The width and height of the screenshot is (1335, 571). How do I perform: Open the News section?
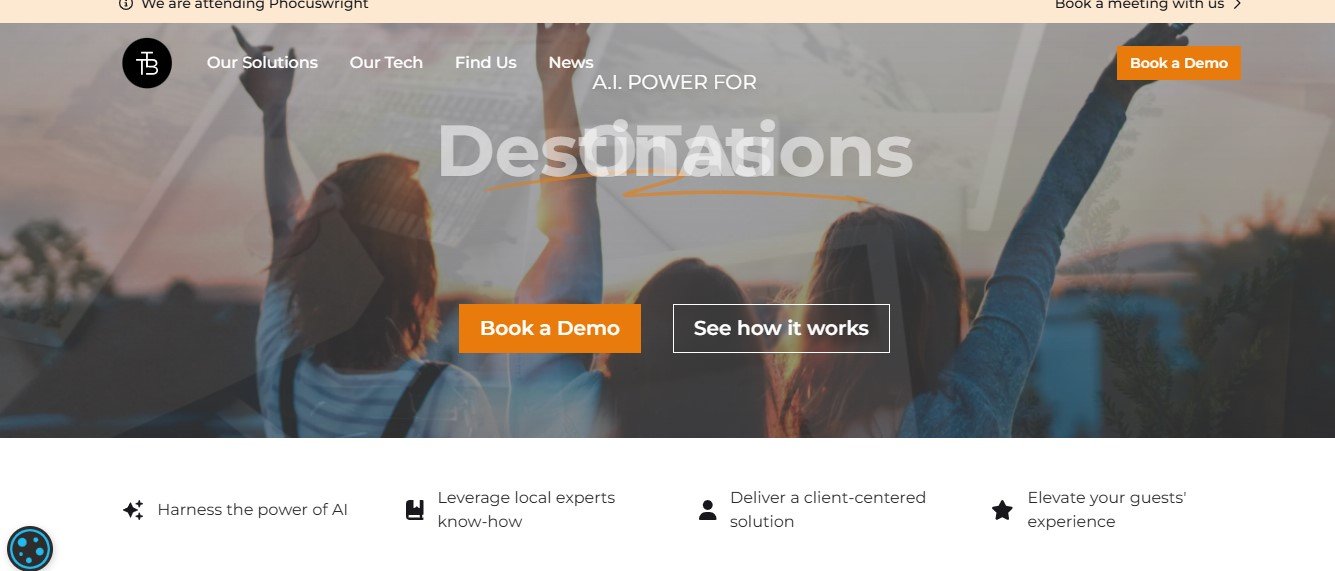tap(571, 63)
